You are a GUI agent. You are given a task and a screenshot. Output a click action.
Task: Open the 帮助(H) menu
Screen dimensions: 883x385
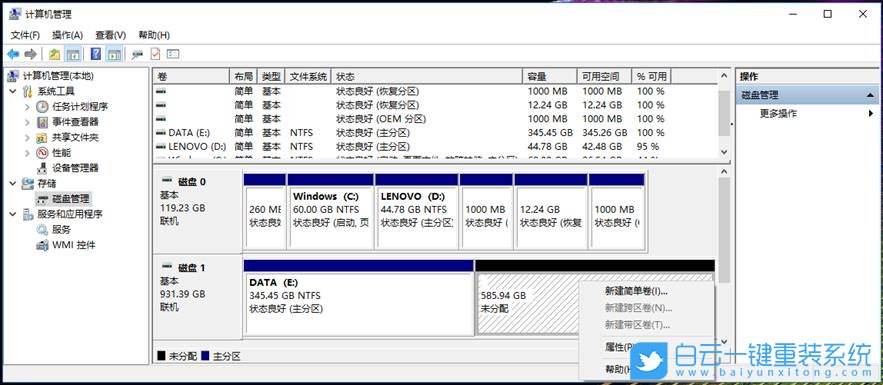(x=154, y=35)
